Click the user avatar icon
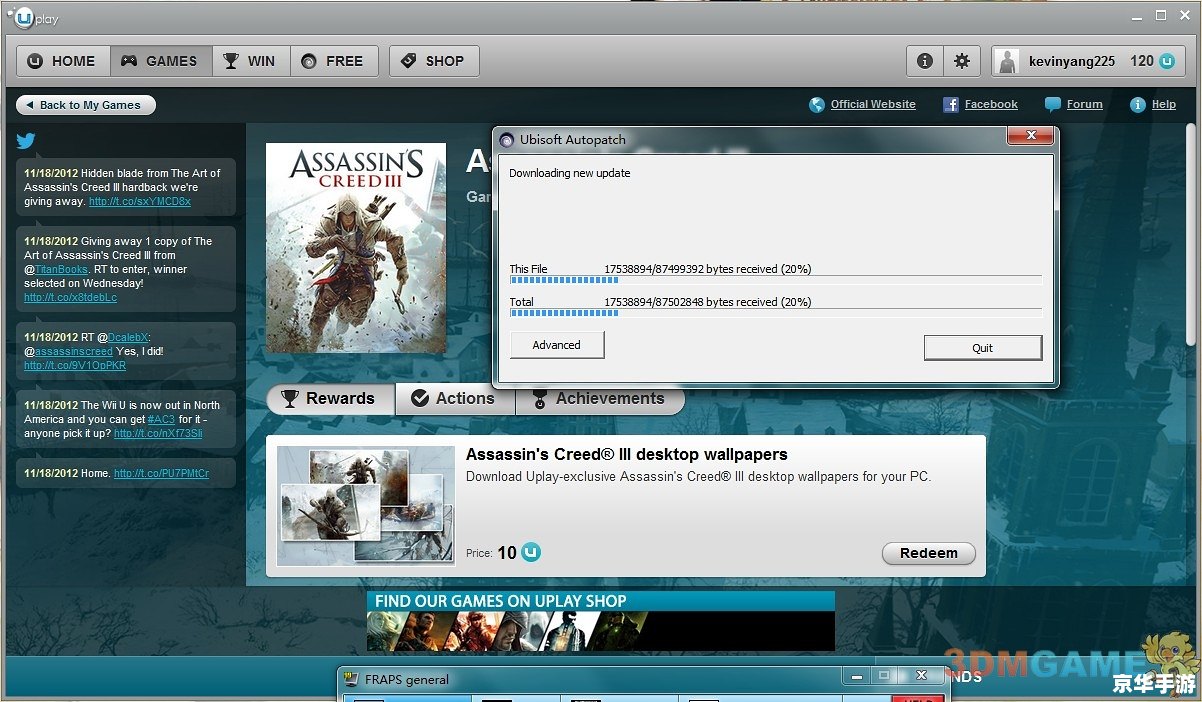 1008,61
